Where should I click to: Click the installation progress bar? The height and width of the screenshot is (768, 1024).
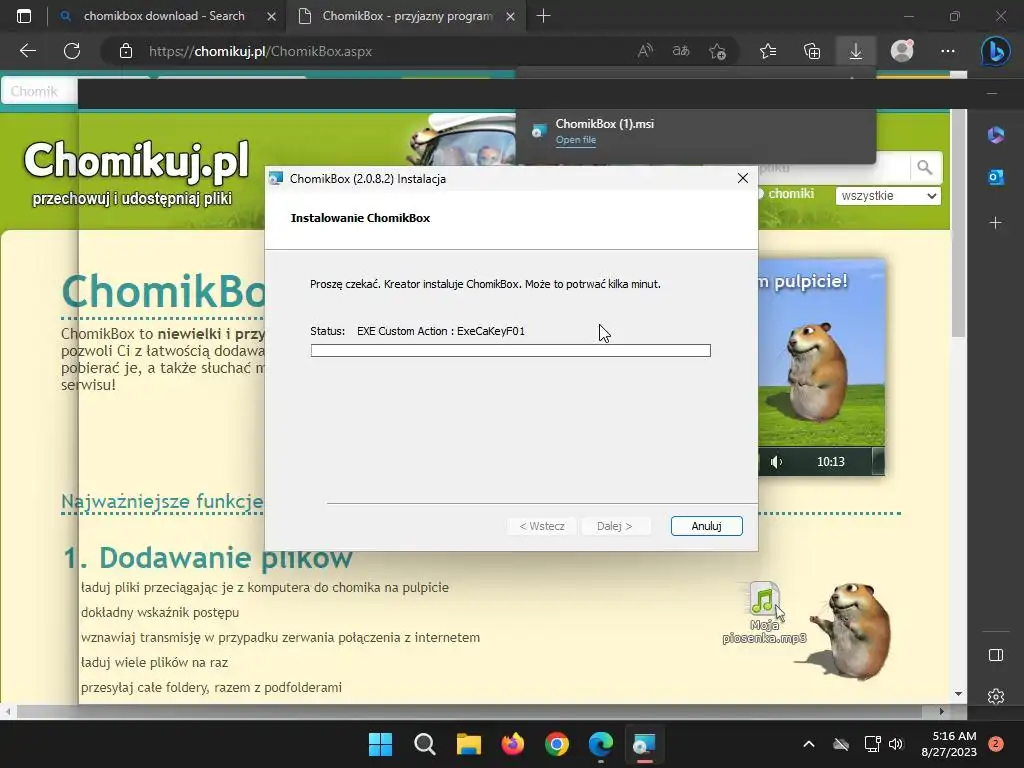coord(511,351)
